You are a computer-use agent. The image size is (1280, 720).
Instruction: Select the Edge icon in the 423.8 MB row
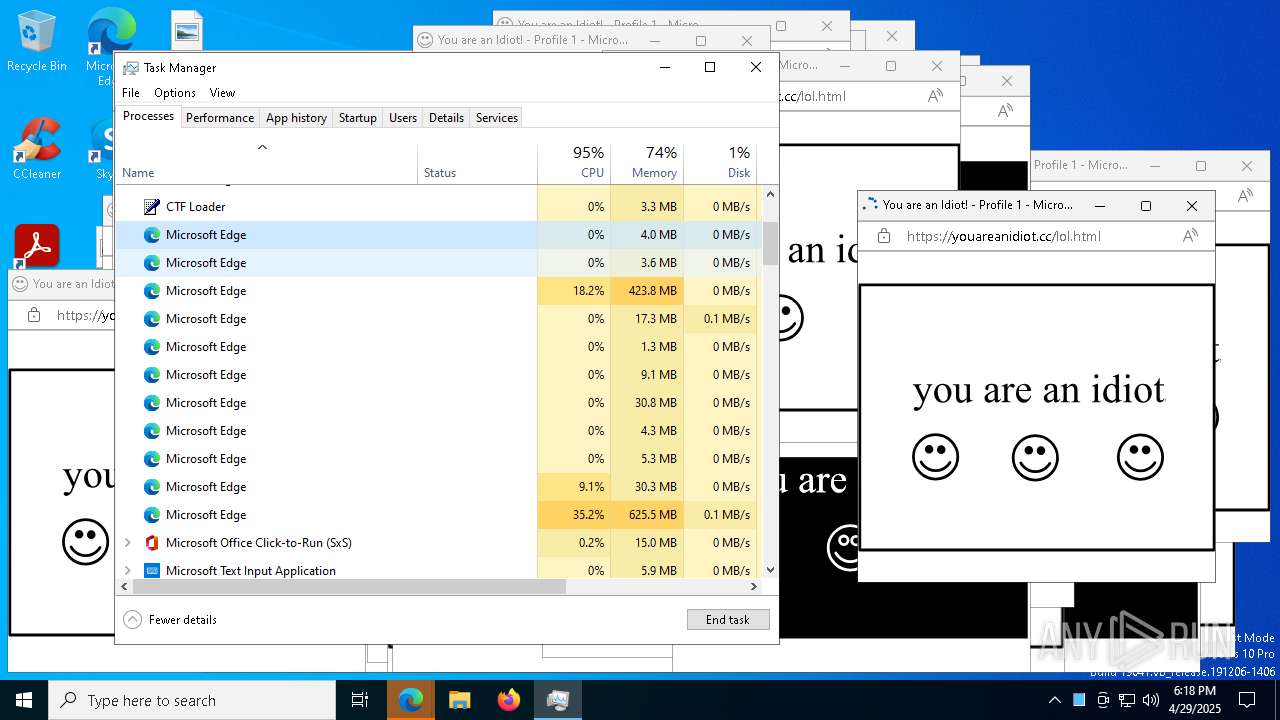(152, 291)
